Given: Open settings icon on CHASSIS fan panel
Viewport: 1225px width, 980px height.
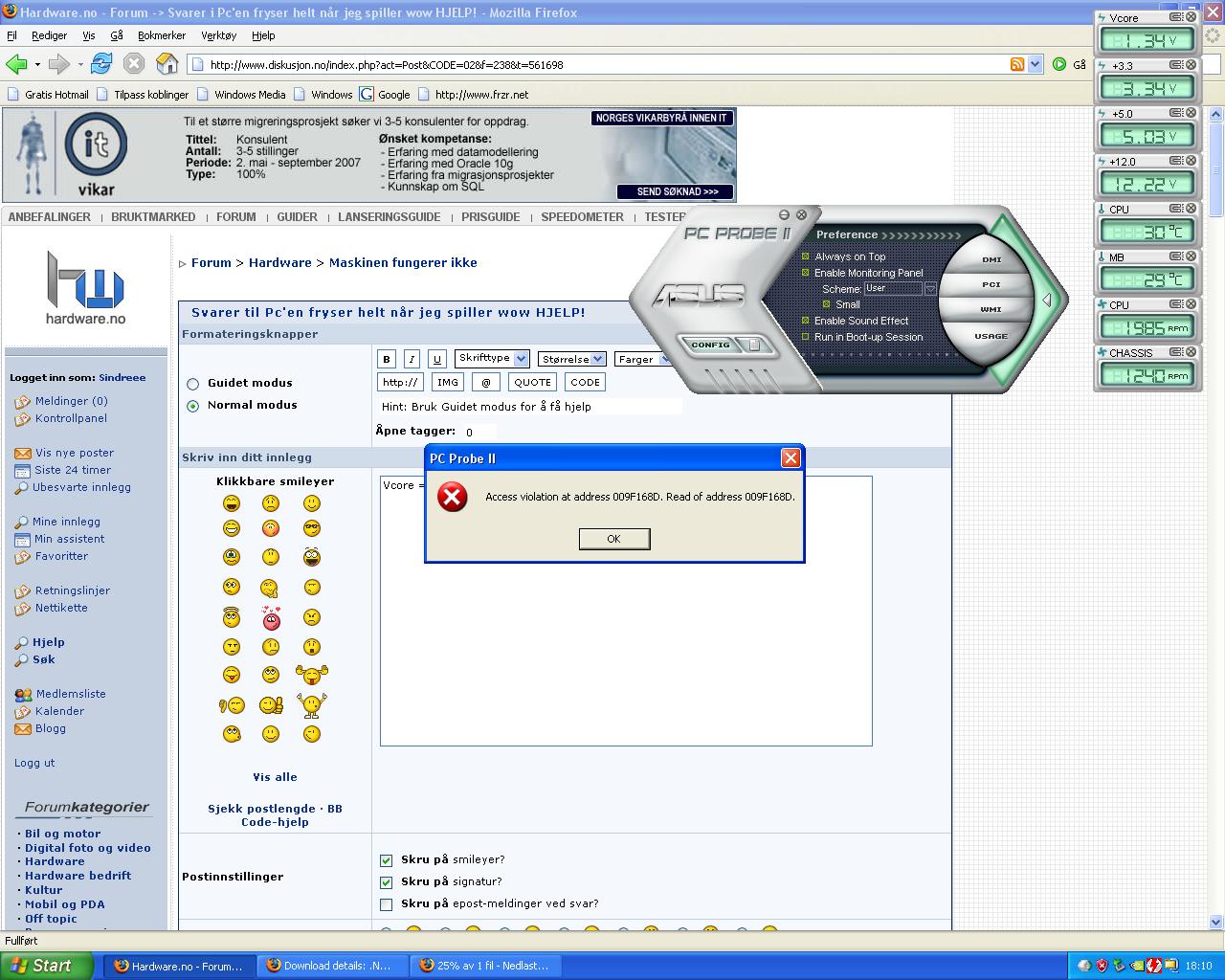Looking at the screenshot, I should click(1177, 352).
